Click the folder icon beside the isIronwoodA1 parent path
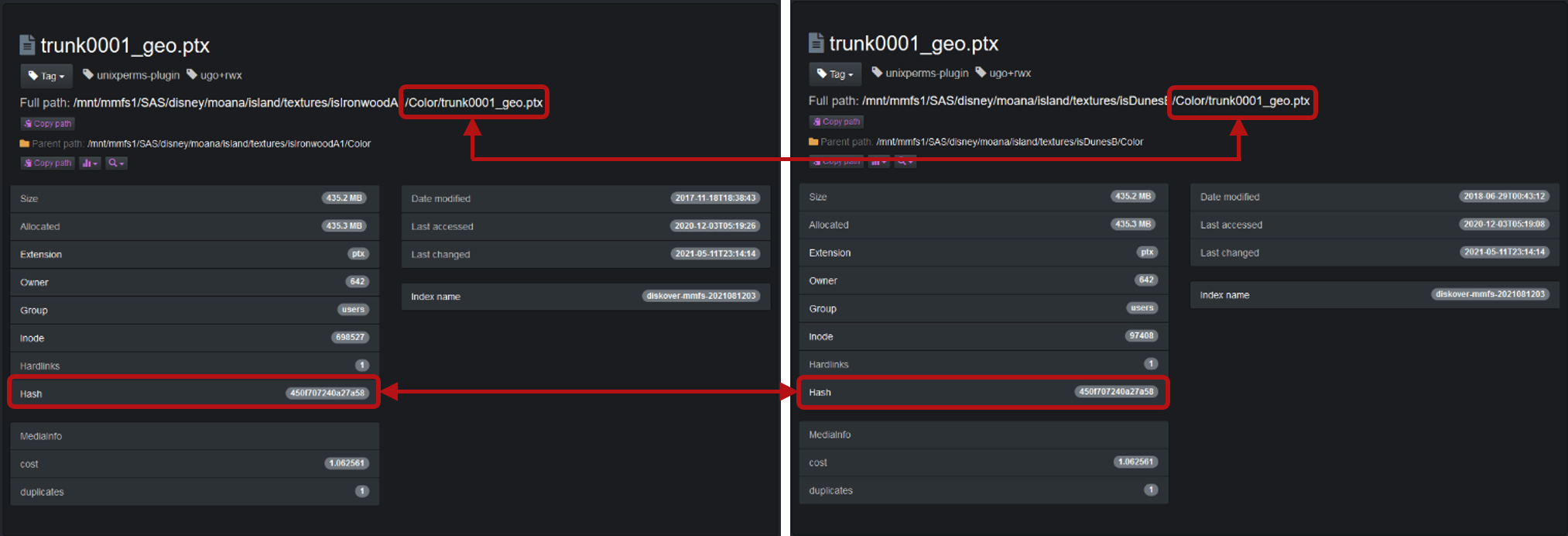 (24, 143)
